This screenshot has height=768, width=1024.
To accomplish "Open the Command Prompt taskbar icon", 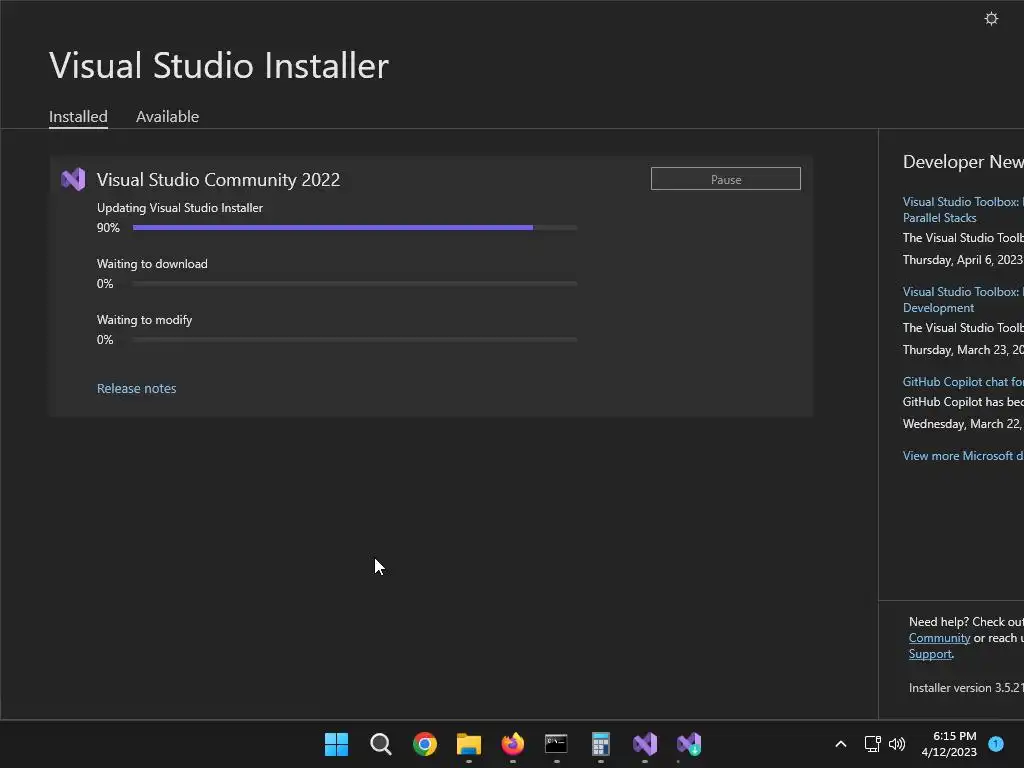I will (x=556, y=744).
